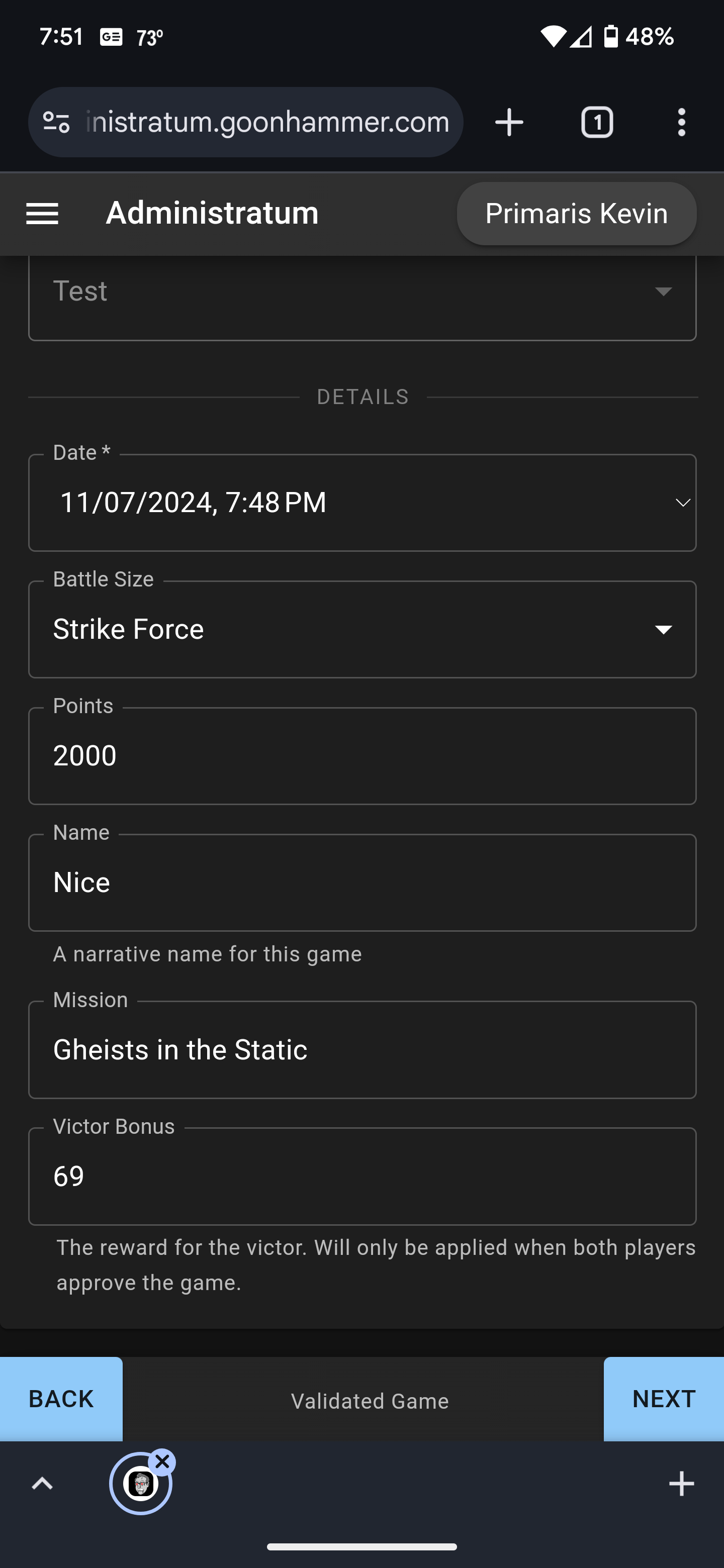The image size is (724, 1568).
Task: Open a new browser tab
Action: (x=509, y=122)
